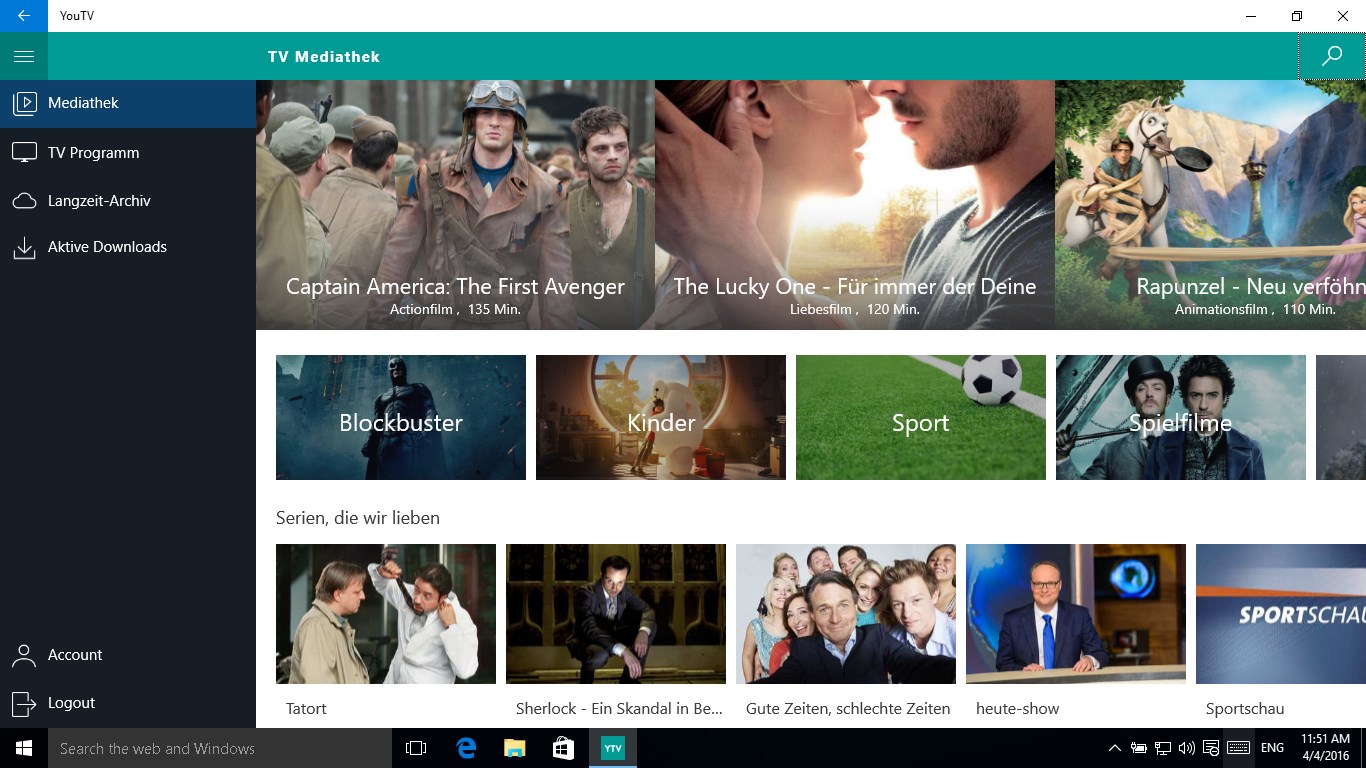Launch Microsoft Edge from the taskbar
This screenshot has height=768, width=1366.
tap(465, 748)
